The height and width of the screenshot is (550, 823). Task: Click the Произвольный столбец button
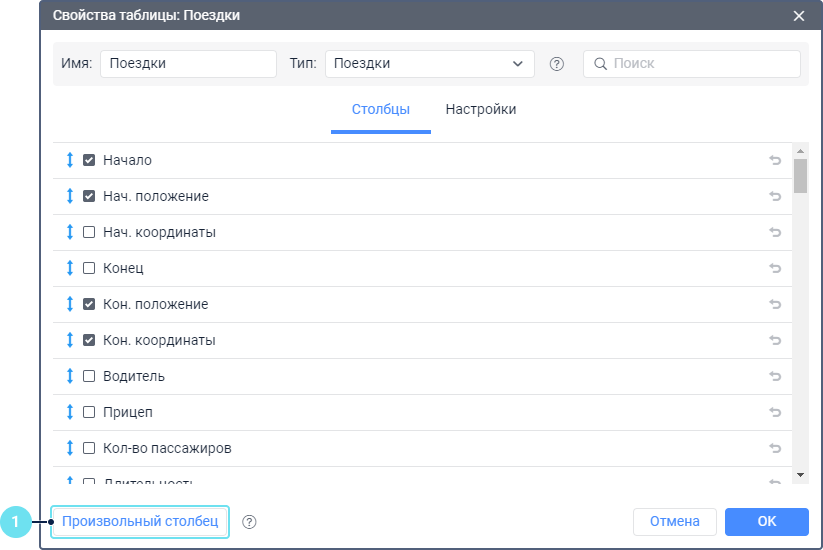(140, 522)
